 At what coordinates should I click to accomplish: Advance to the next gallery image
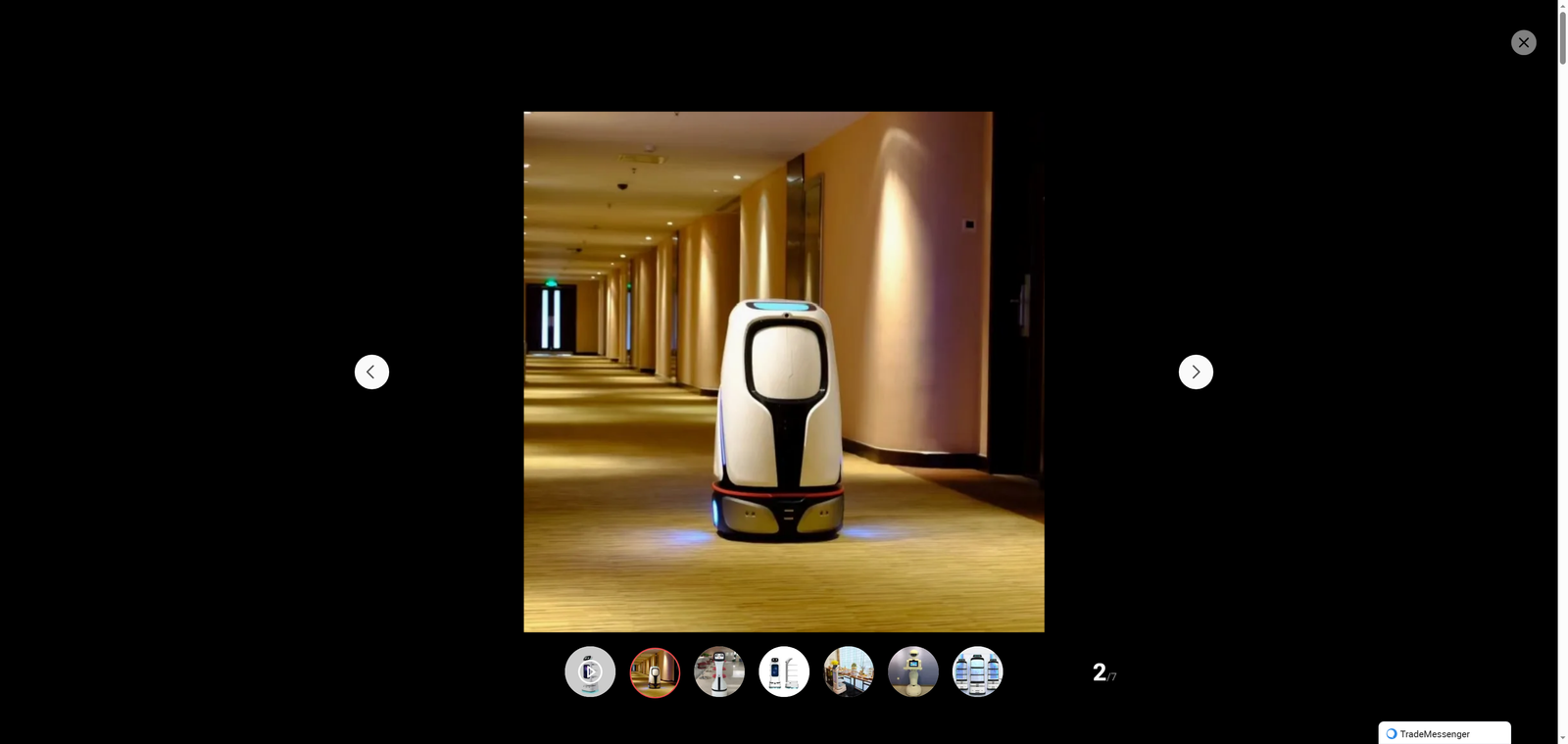(x=1196, y=372)
